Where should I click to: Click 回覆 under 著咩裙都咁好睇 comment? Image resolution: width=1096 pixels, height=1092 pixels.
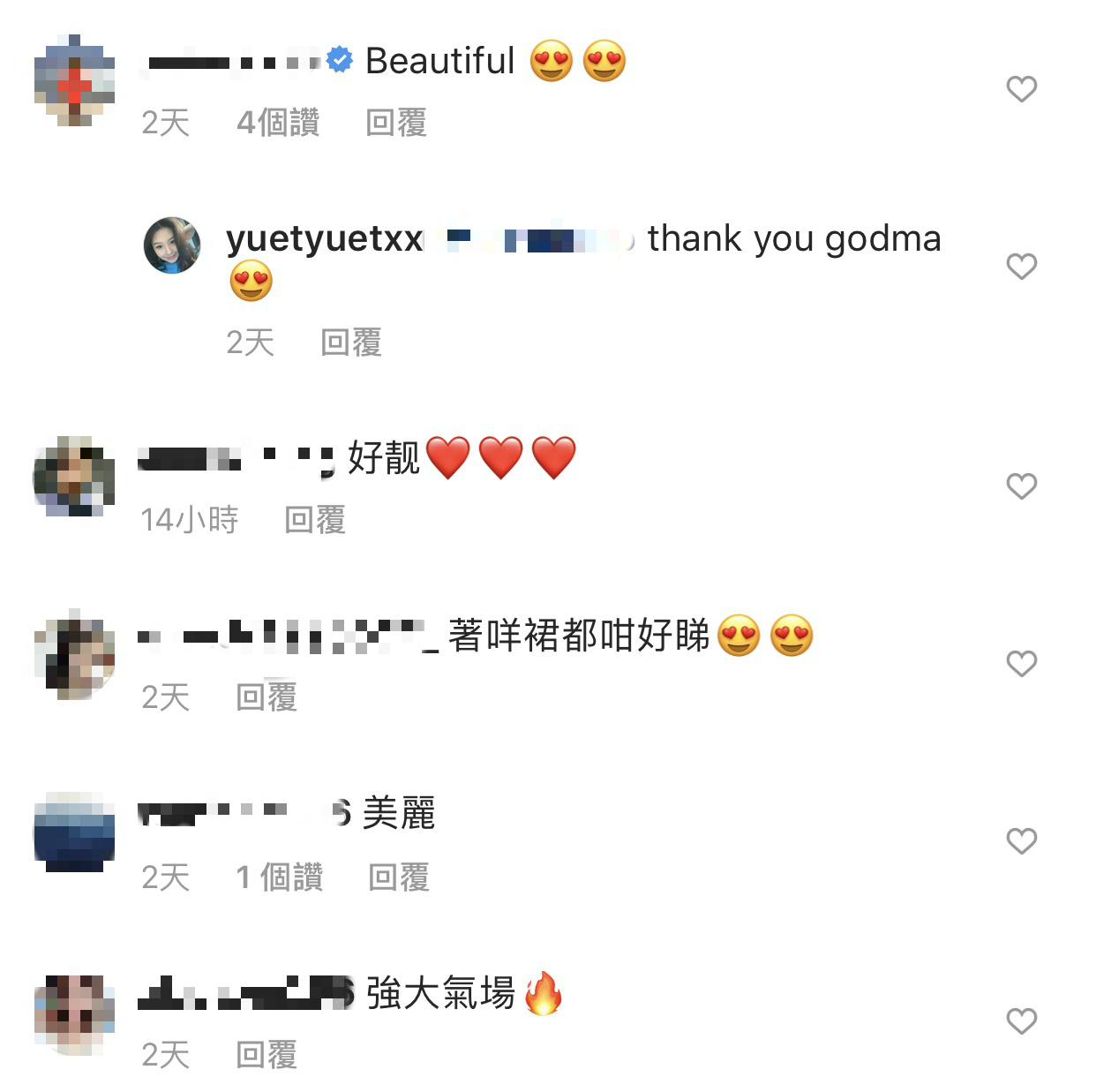266,697
